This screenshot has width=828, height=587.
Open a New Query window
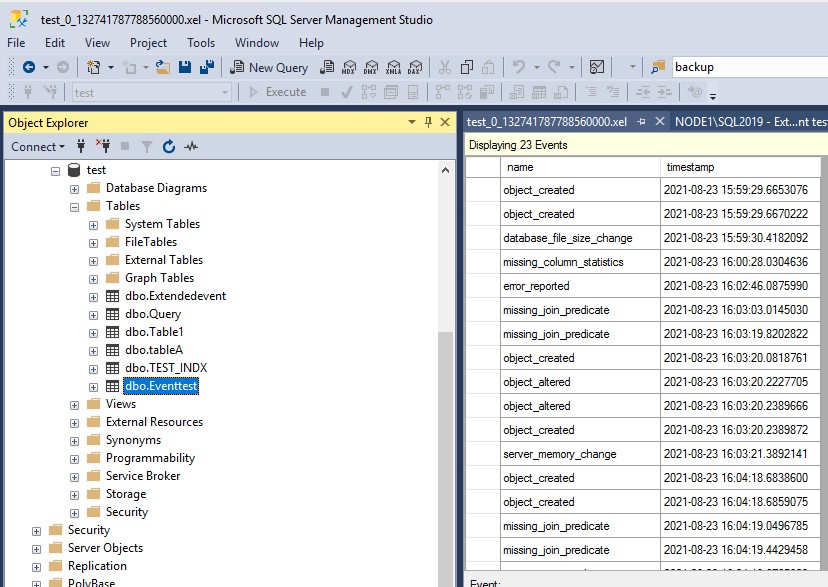[269, 67]
